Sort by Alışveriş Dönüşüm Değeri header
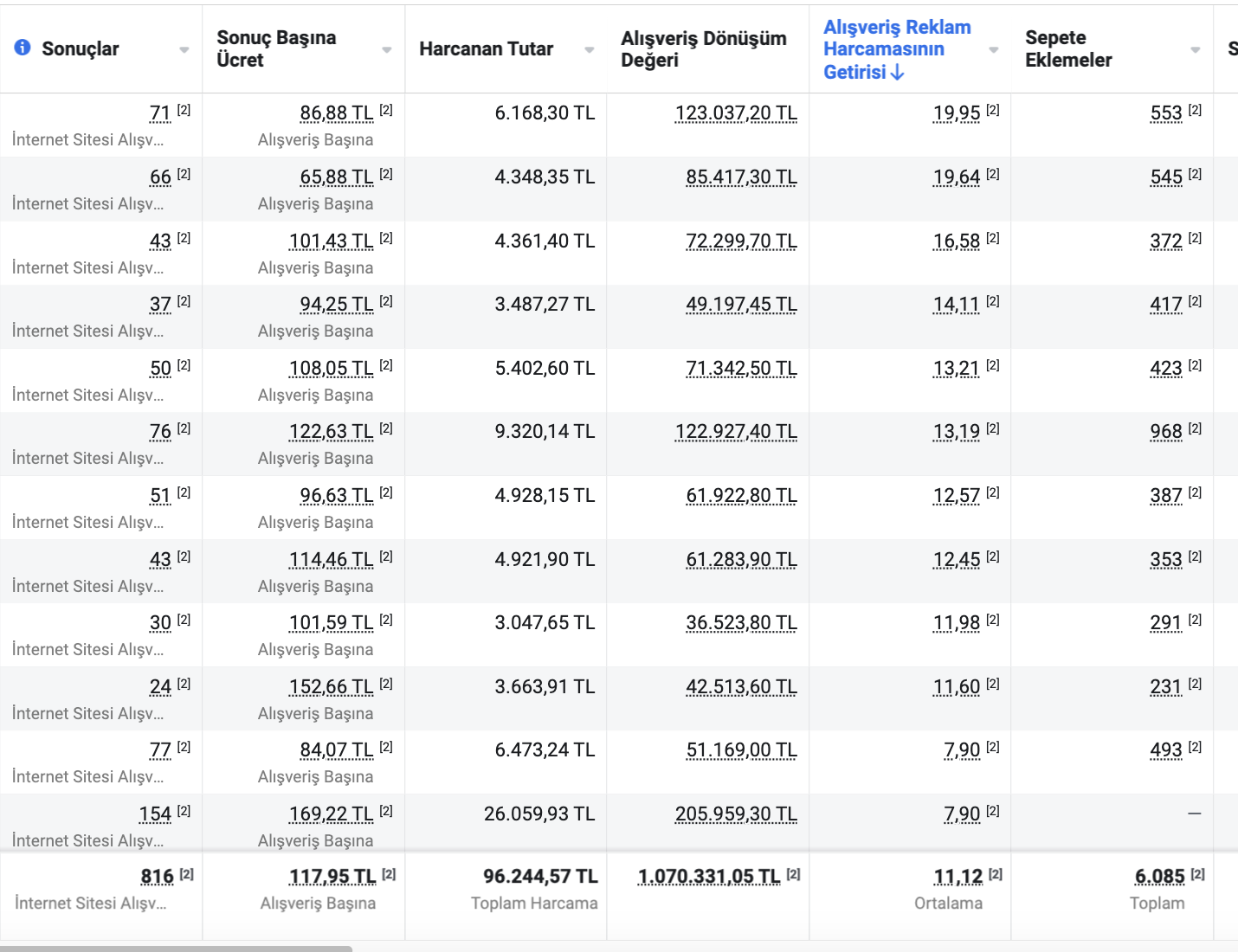Screen dimensions: 1238x952 703,49
